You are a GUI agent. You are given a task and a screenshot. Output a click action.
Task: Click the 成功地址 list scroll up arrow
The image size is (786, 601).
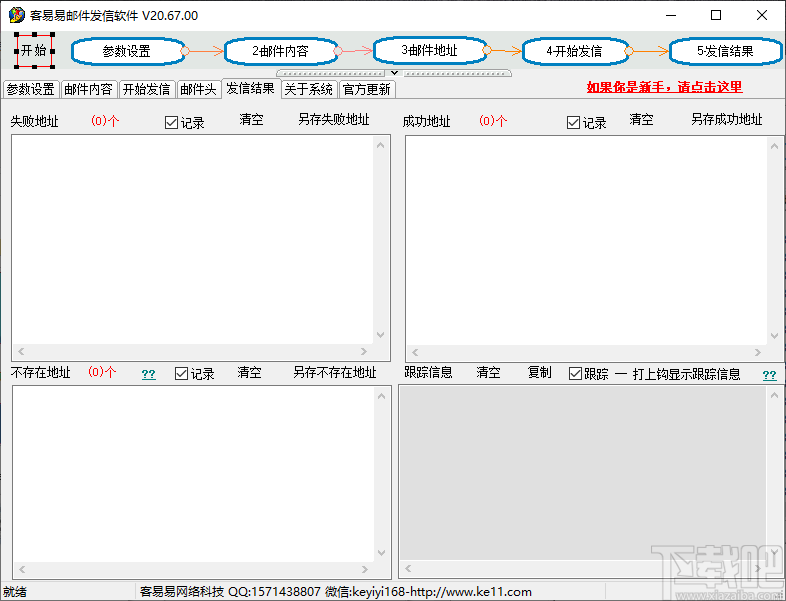(x=774, y=146)
